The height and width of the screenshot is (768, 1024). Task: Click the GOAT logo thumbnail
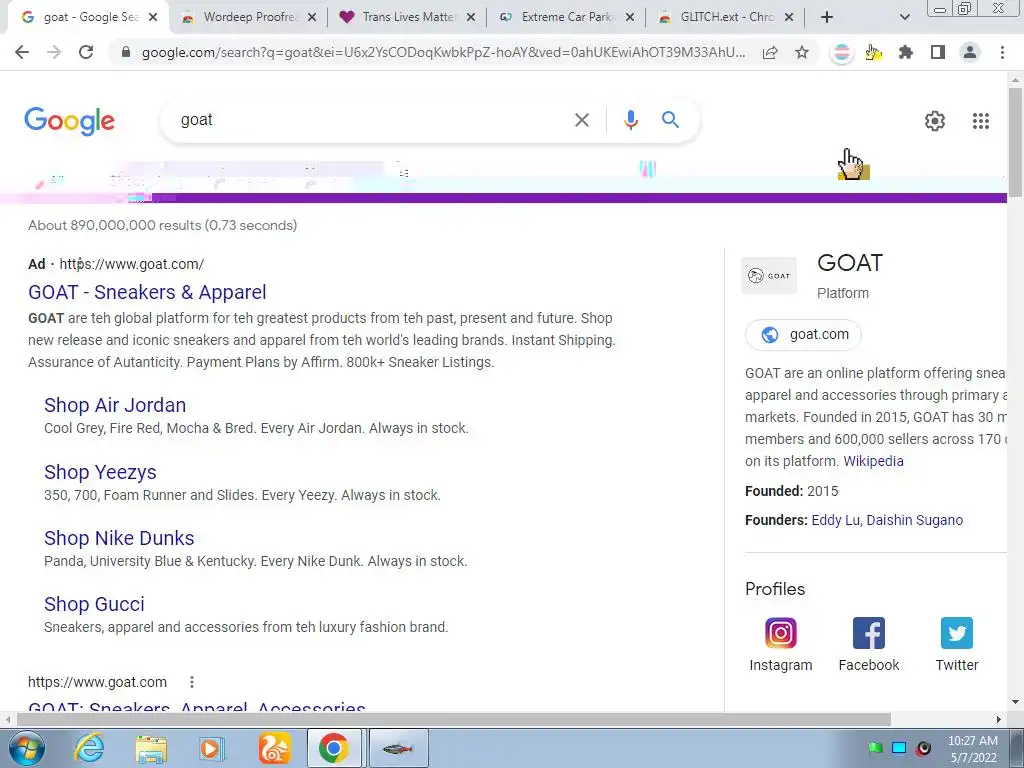tap(769, 276)
